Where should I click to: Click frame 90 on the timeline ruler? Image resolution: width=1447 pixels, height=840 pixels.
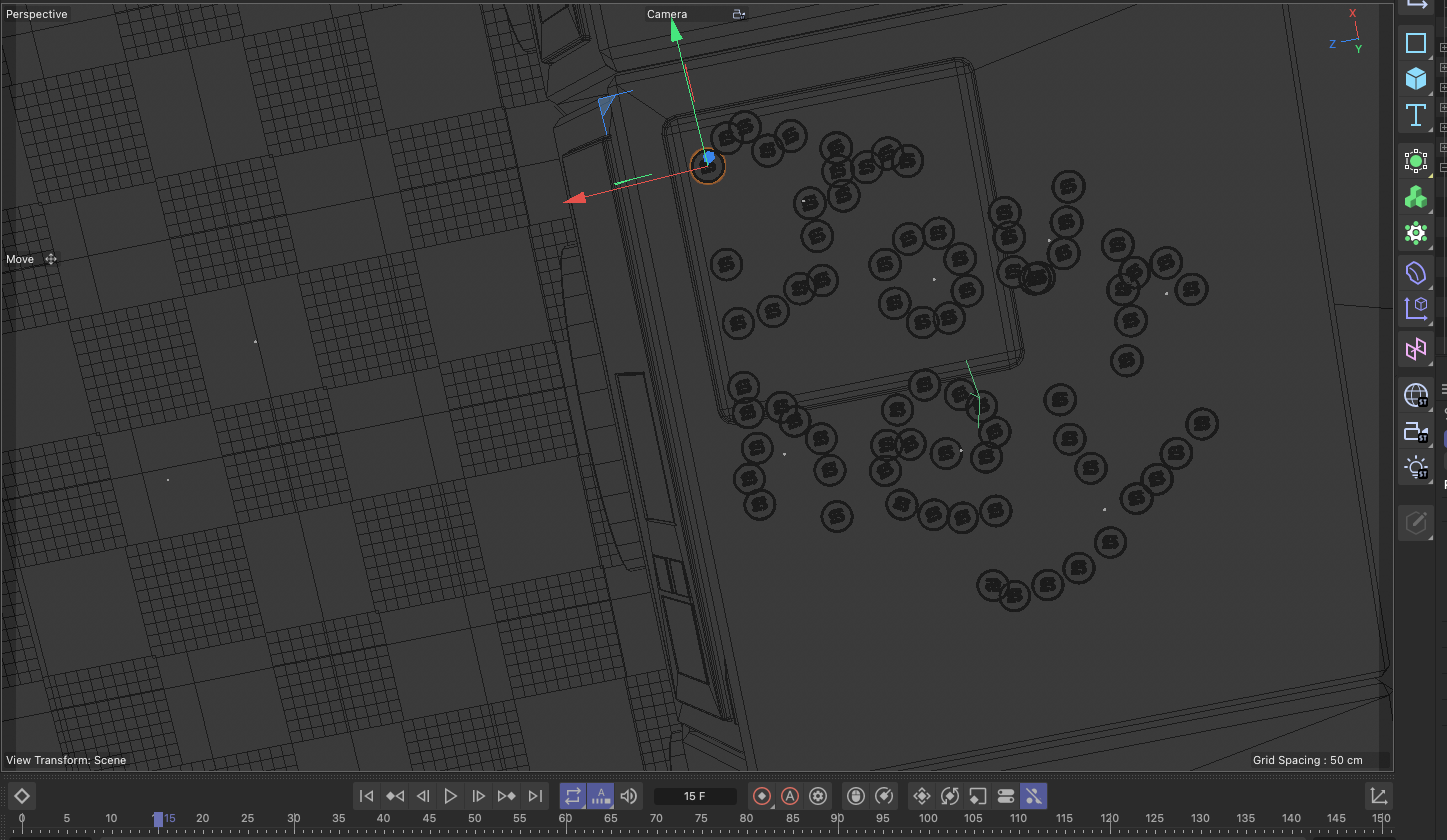837,819
